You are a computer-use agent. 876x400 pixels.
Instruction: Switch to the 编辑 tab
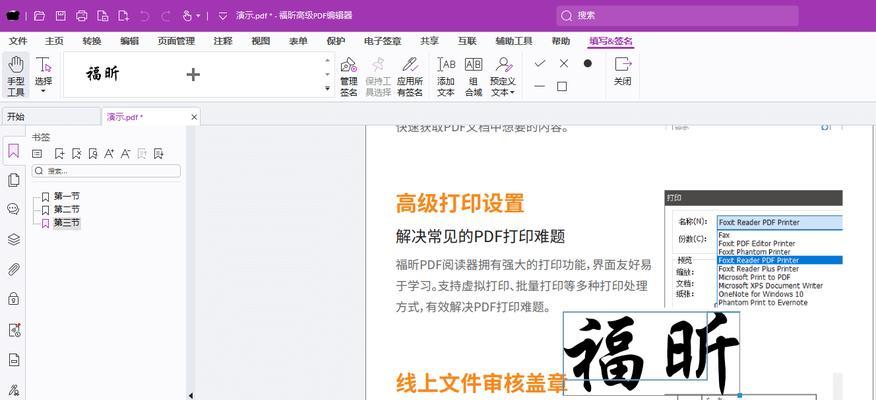130,41
